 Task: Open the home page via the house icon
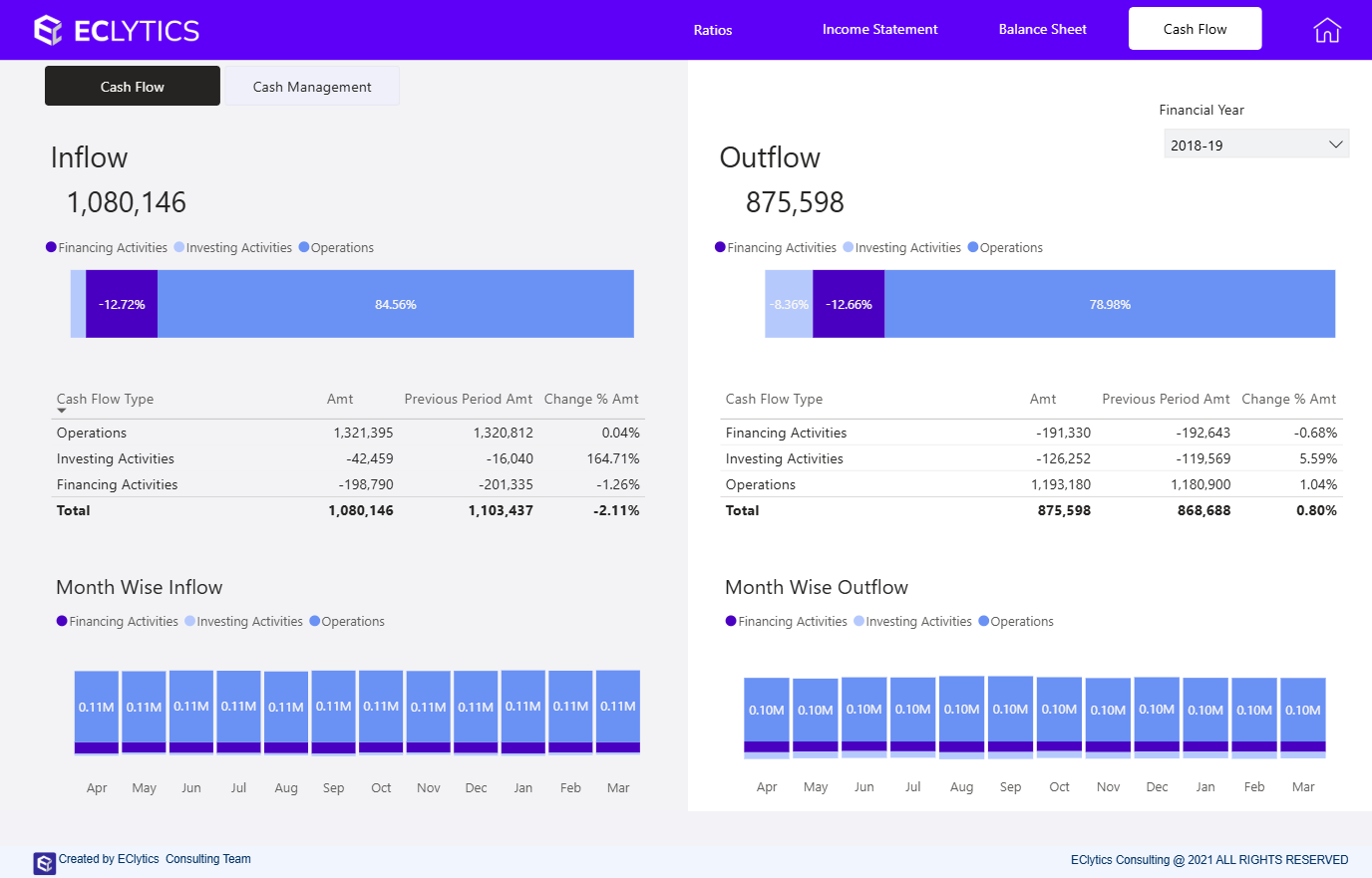click(1327, 30)
